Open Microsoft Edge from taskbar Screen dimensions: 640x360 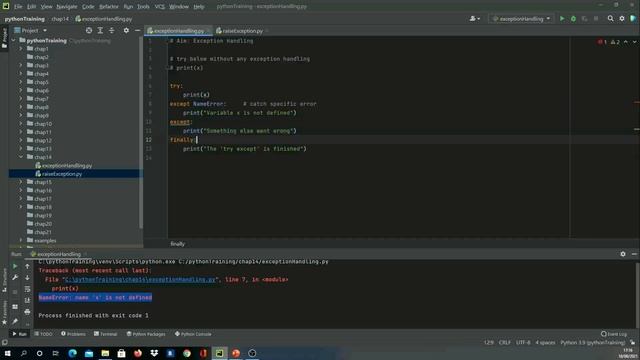(x=73, y=353)
